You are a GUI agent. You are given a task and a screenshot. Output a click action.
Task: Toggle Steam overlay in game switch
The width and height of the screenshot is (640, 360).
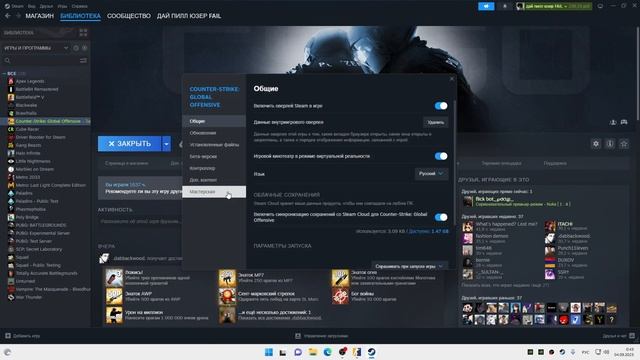441,106
